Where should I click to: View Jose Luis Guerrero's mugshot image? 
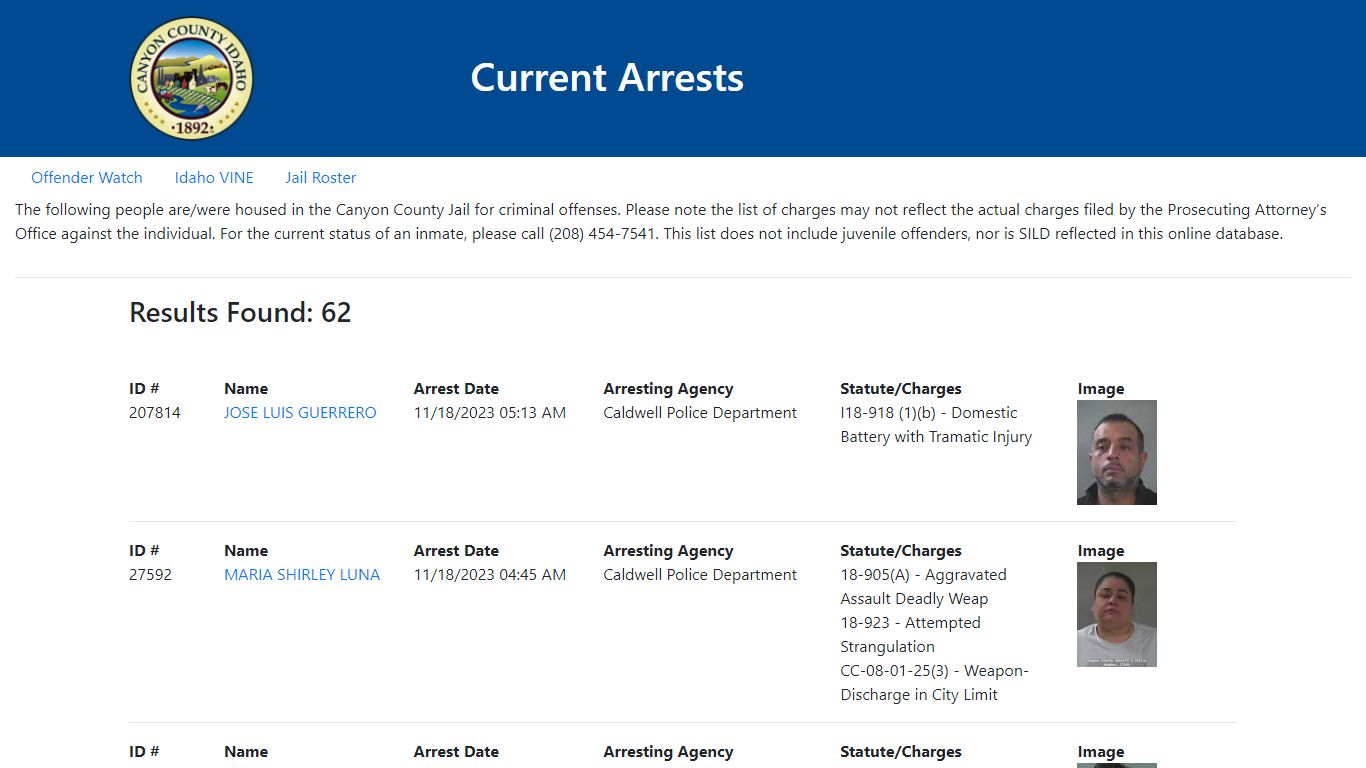[x=1117, y=452]
